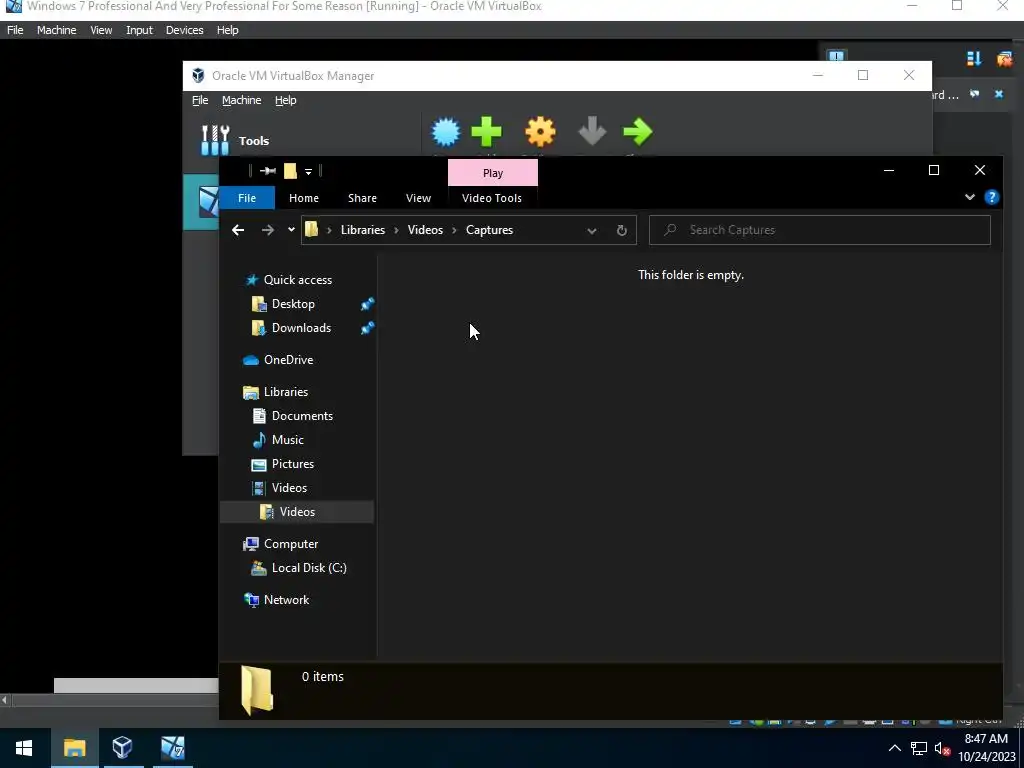The image size is (1024, 768).
Task: Click the File Explorer taskbar icon
Action: coord(74,748)
